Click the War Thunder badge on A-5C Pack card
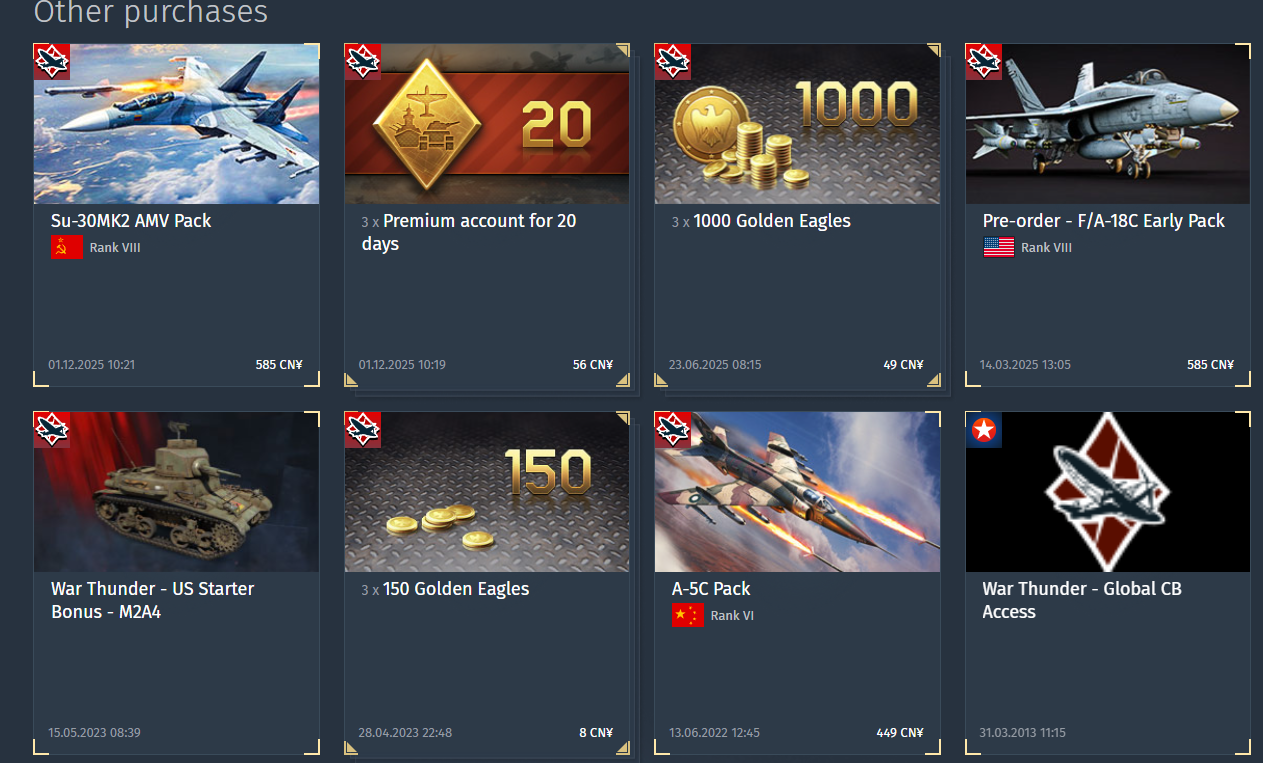This screenshot has width=1263, height=763. click(x=673, y=430)
